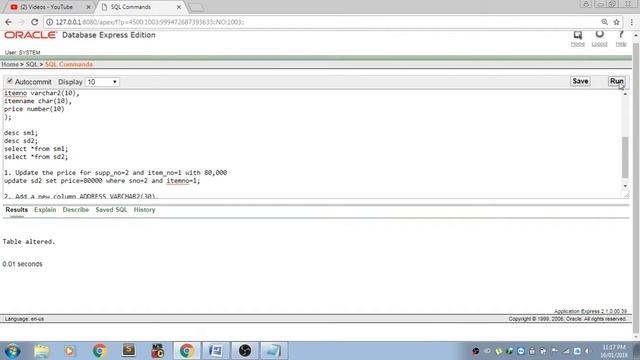640x360 pixels.
Task: Go forward in the browser
Action: pyautogui.click(x=21, y=22)
